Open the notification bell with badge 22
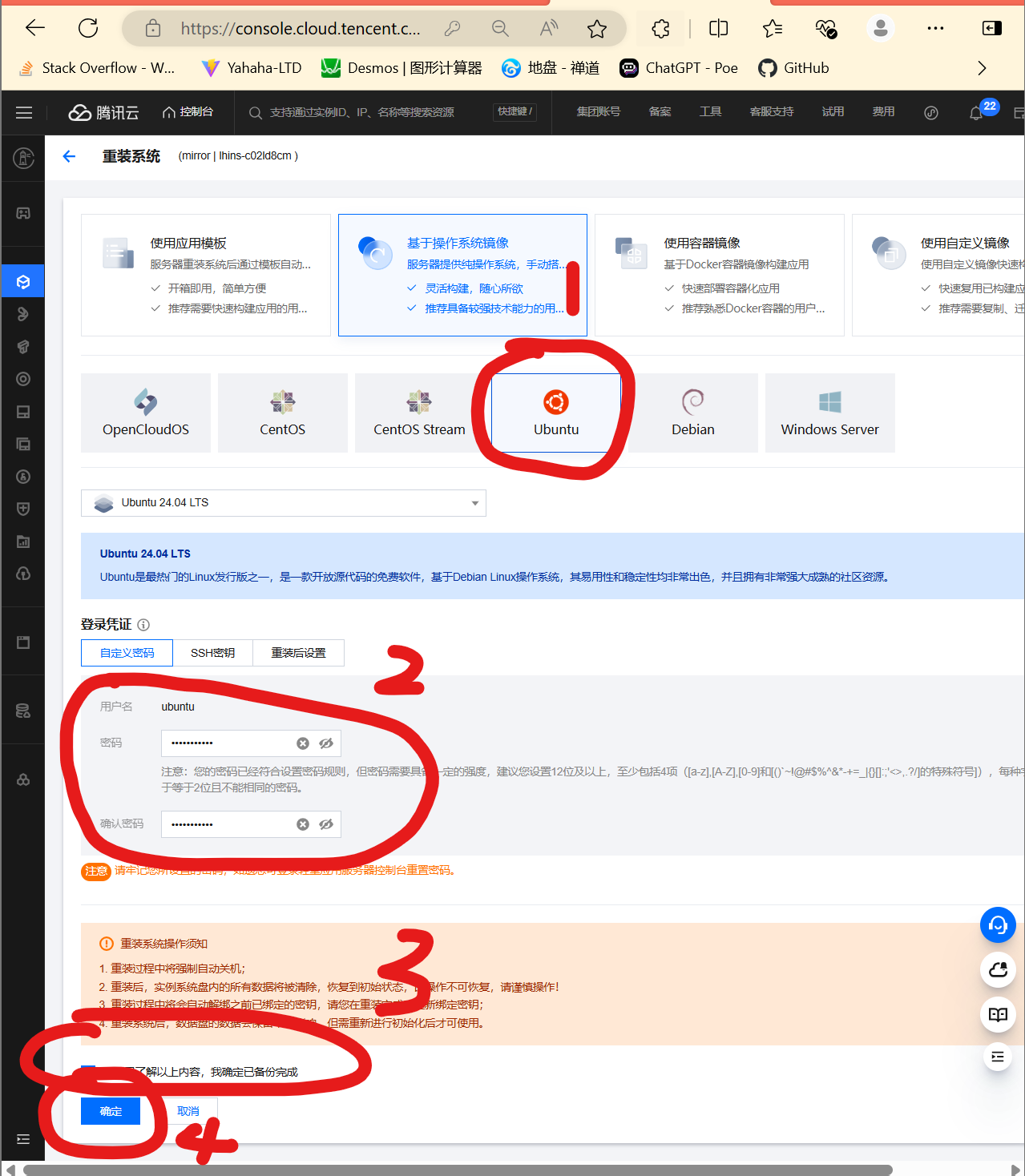Viewport: 1025px width, 1176px height. coord(976,113)
